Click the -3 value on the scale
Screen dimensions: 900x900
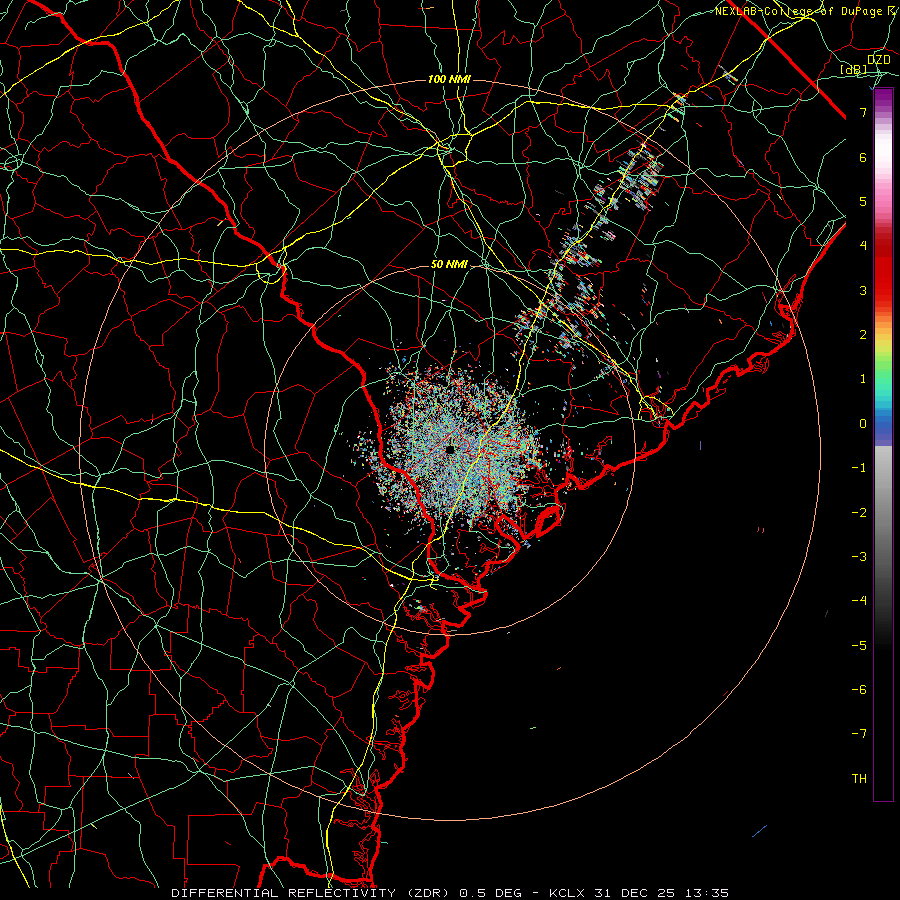[x=859, y=557]
